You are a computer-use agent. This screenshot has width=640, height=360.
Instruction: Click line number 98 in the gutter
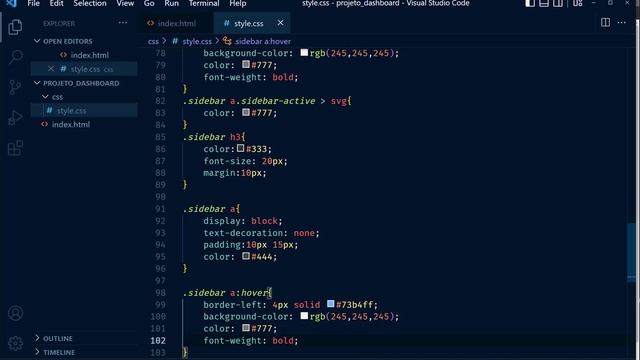[160, 293]
